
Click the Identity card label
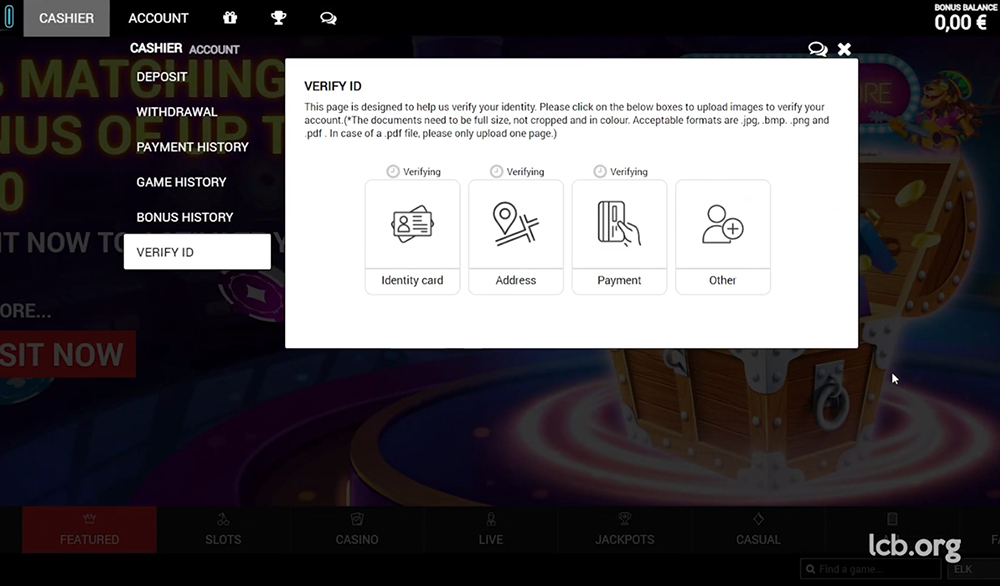(x=412, y=280)
